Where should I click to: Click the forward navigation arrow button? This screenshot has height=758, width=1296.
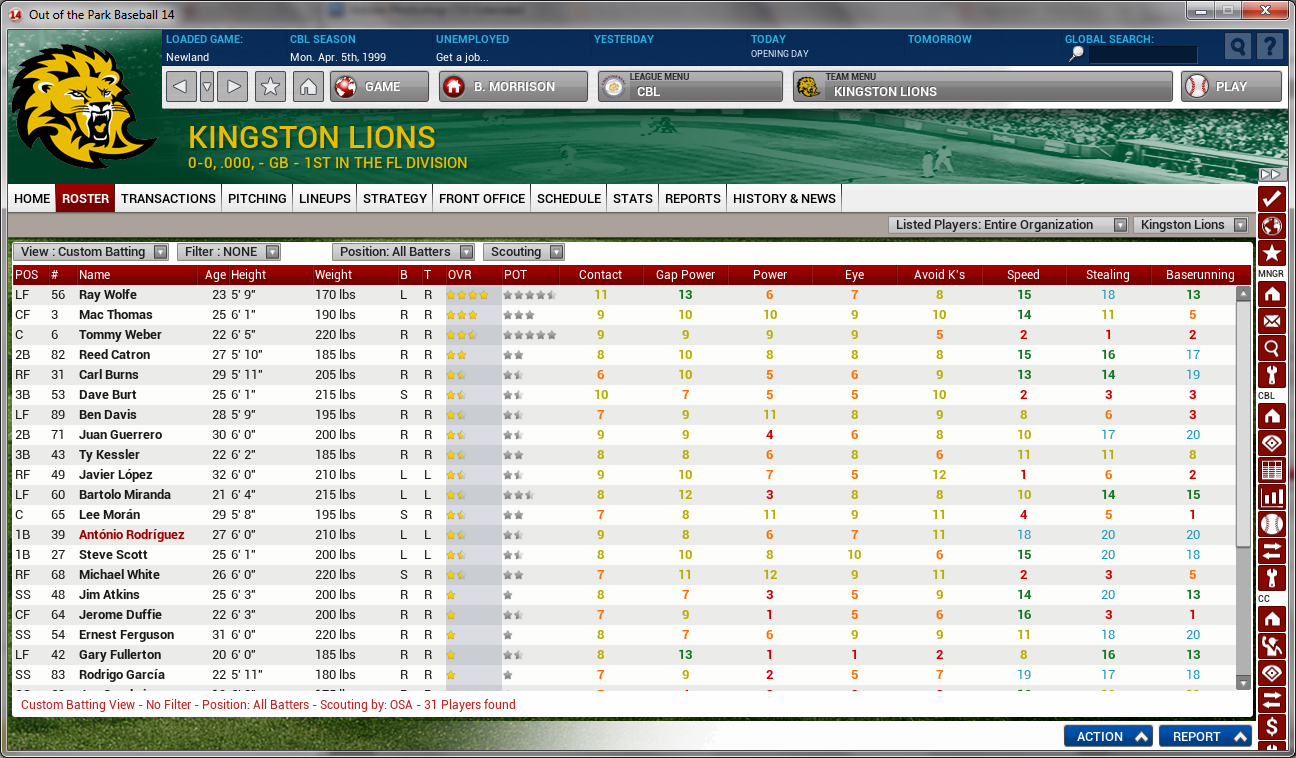(x=232, y=87)
